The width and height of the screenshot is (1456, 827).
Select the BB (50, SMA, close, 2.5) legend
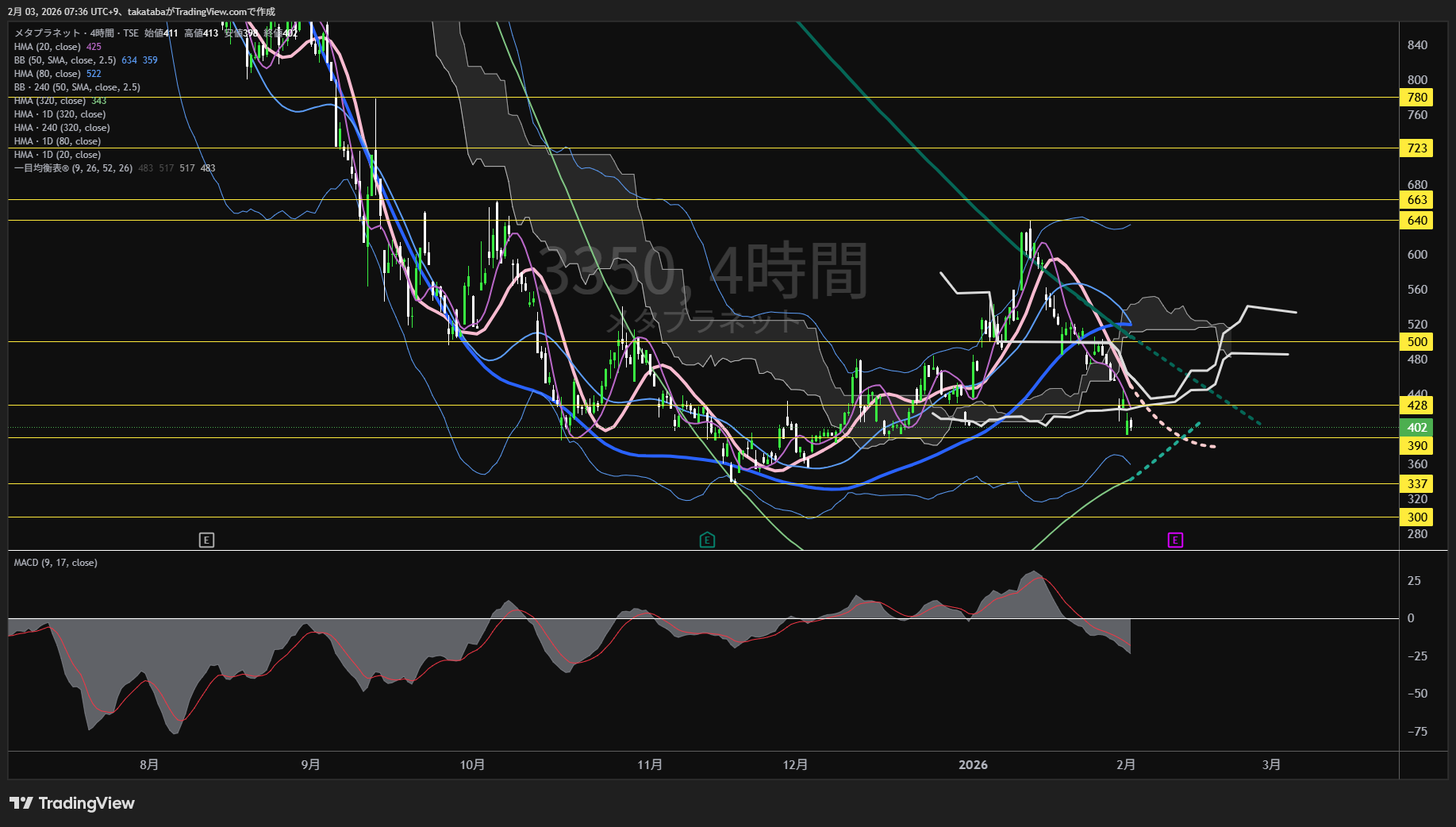(x=65, y=60)
